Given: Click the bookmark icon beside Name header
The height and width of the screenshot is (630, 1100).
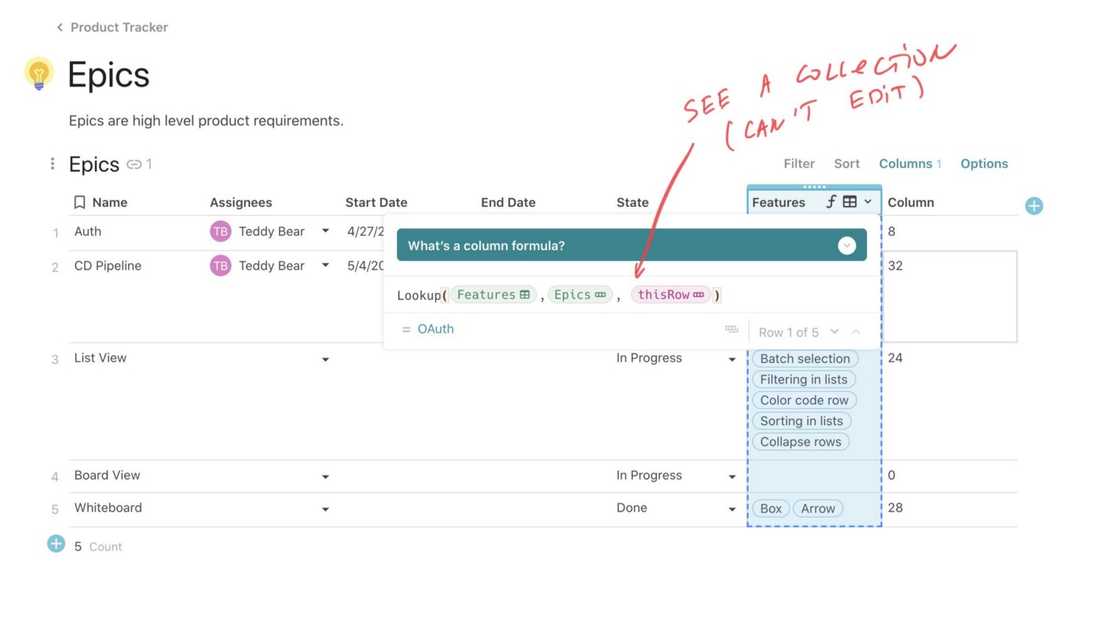Looking at the screenshot, I should [x=80, y=202].
